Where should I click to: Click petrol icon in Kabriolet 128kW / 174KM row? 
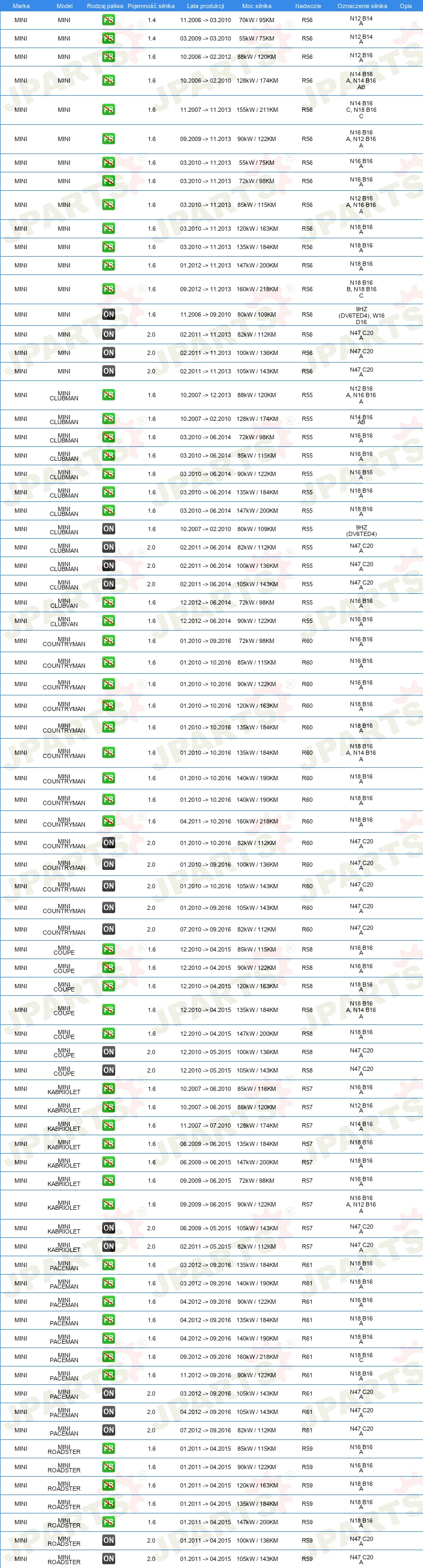pos(109,1125)
